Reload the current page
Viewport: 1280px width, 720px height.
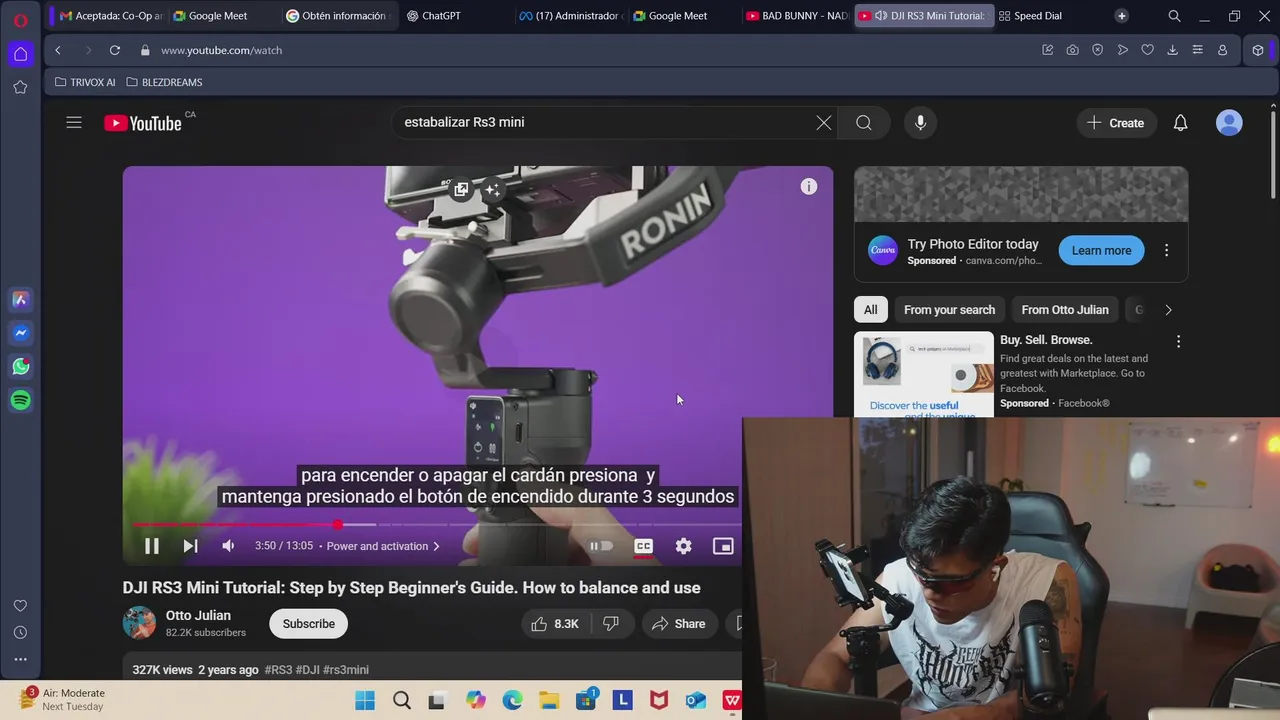point(115,50)
